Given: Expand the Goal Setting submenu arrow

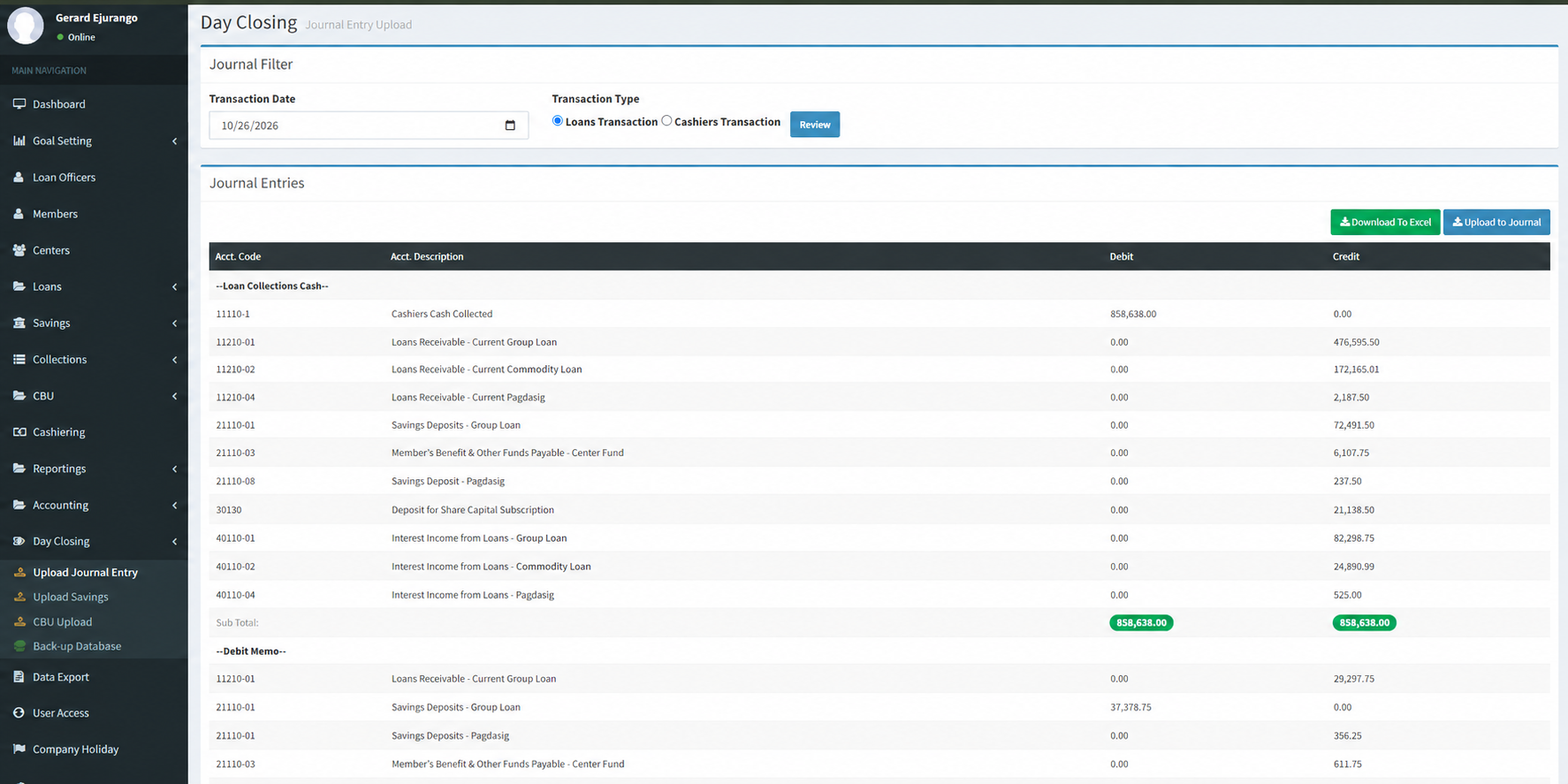Looking at the screenshot, I should point(174,141).
